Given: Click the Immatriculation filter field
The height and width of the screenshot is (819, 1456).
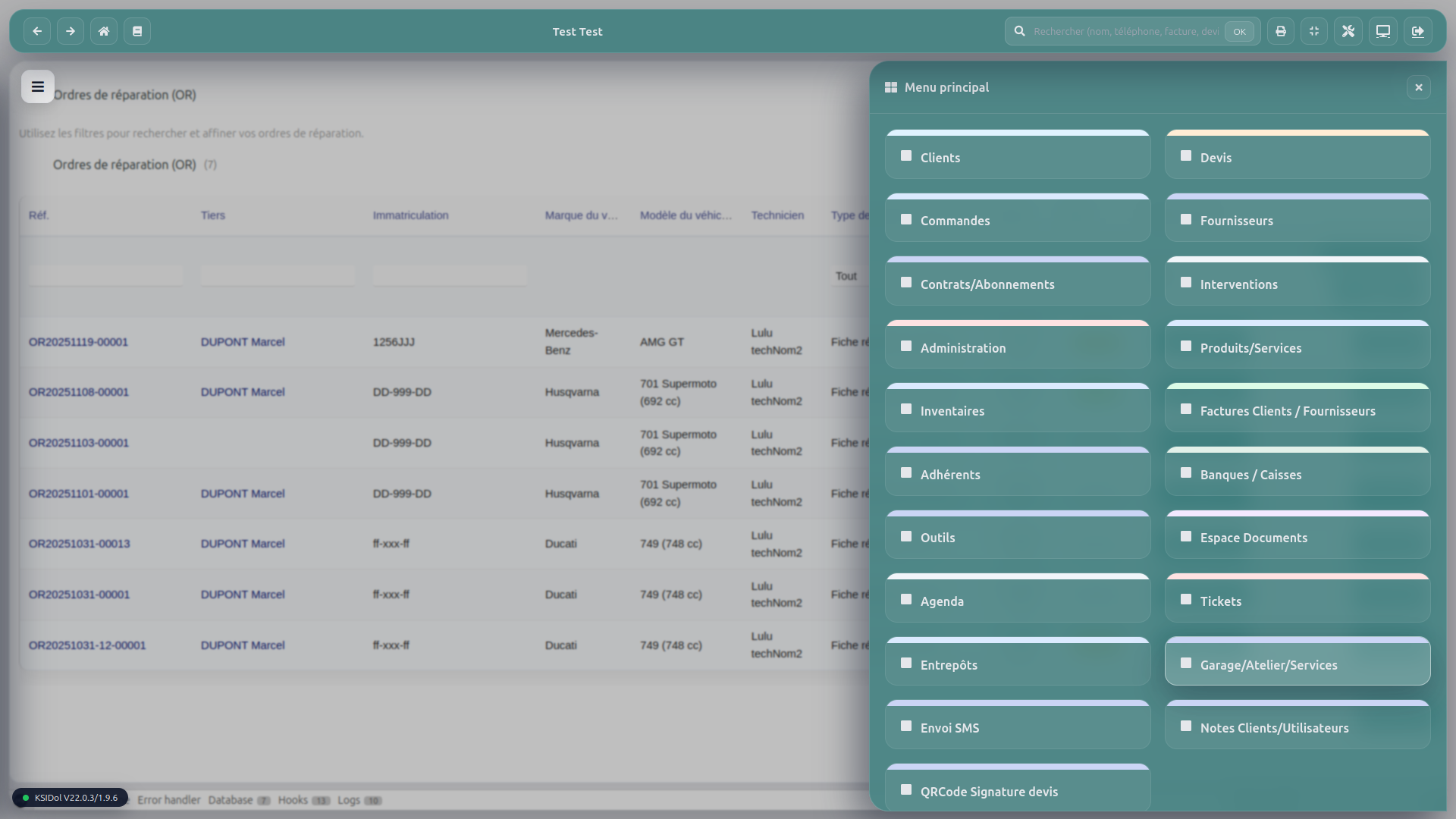Looking at the screenshot, I should [450, 276].
